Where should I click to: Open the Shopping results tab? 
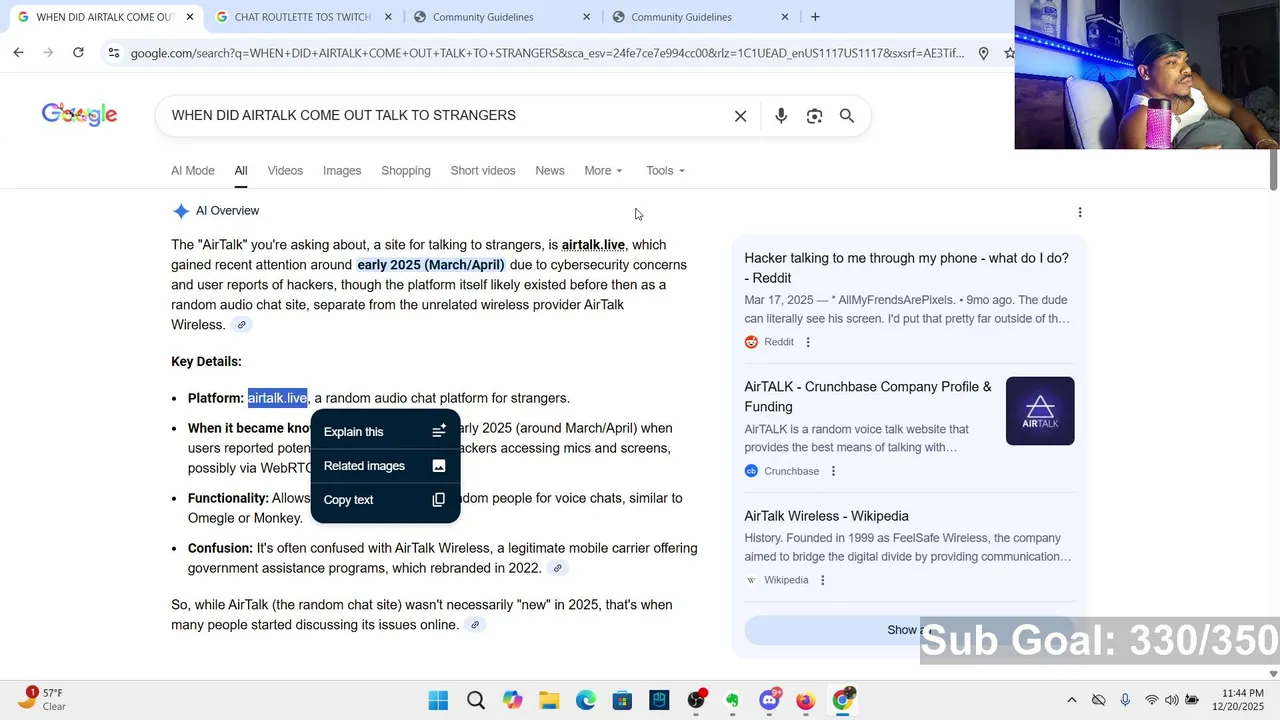click(406, 171)
